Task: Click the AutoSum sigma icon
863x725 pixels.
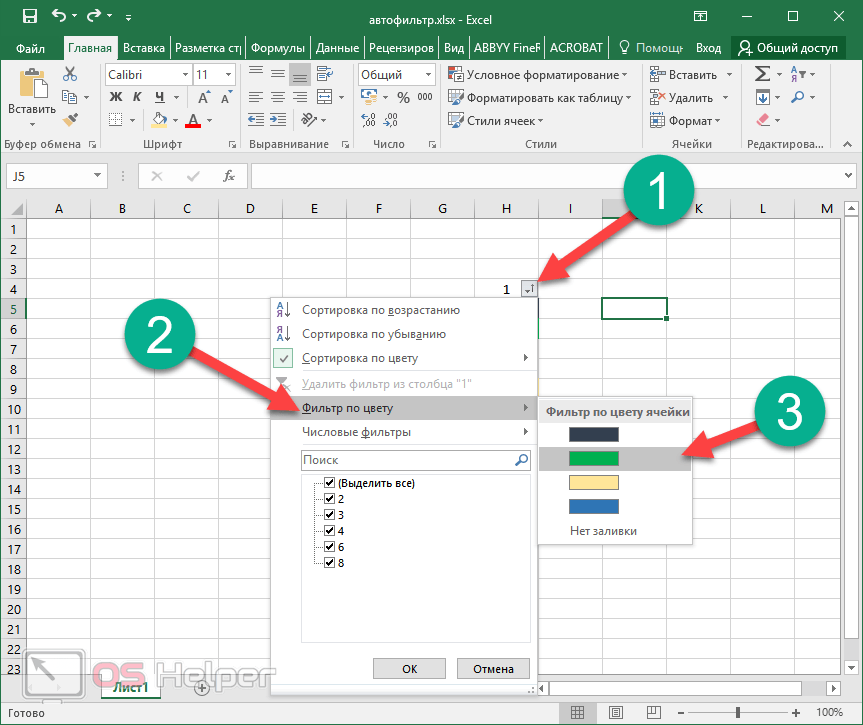Action: point(763,74)
